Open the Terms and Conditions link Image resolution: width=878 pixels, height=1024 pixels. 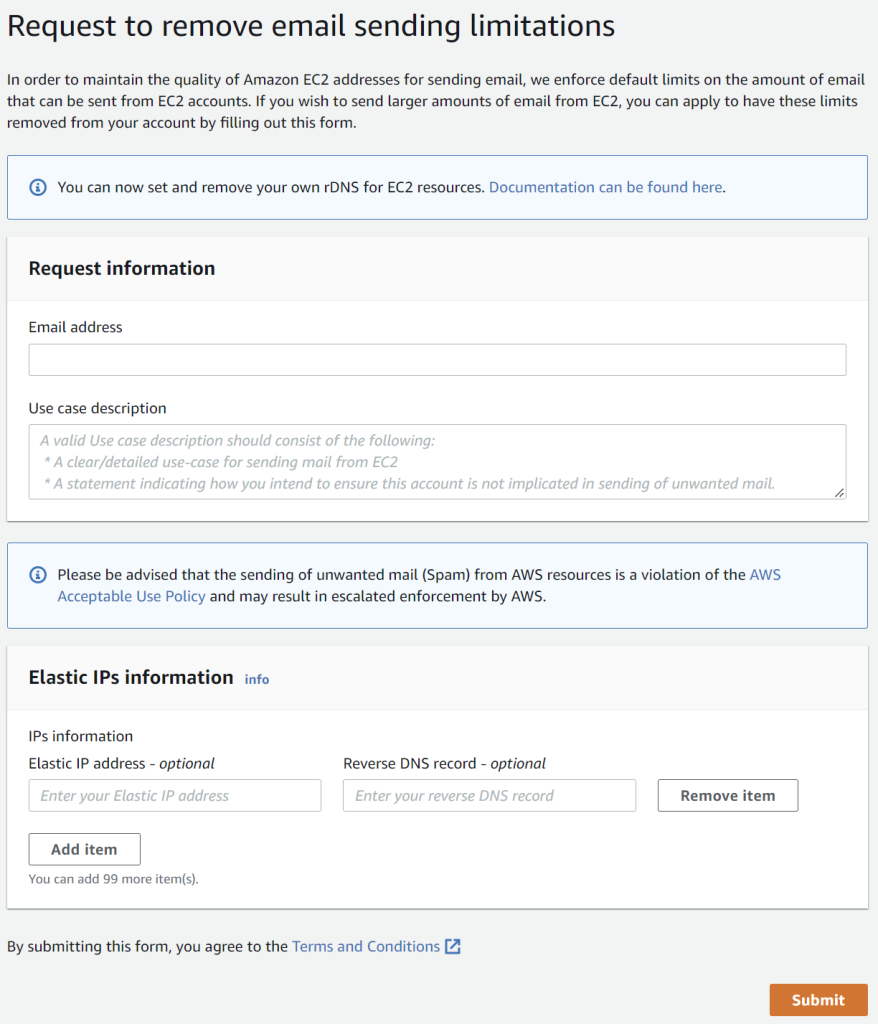(366, 946)
